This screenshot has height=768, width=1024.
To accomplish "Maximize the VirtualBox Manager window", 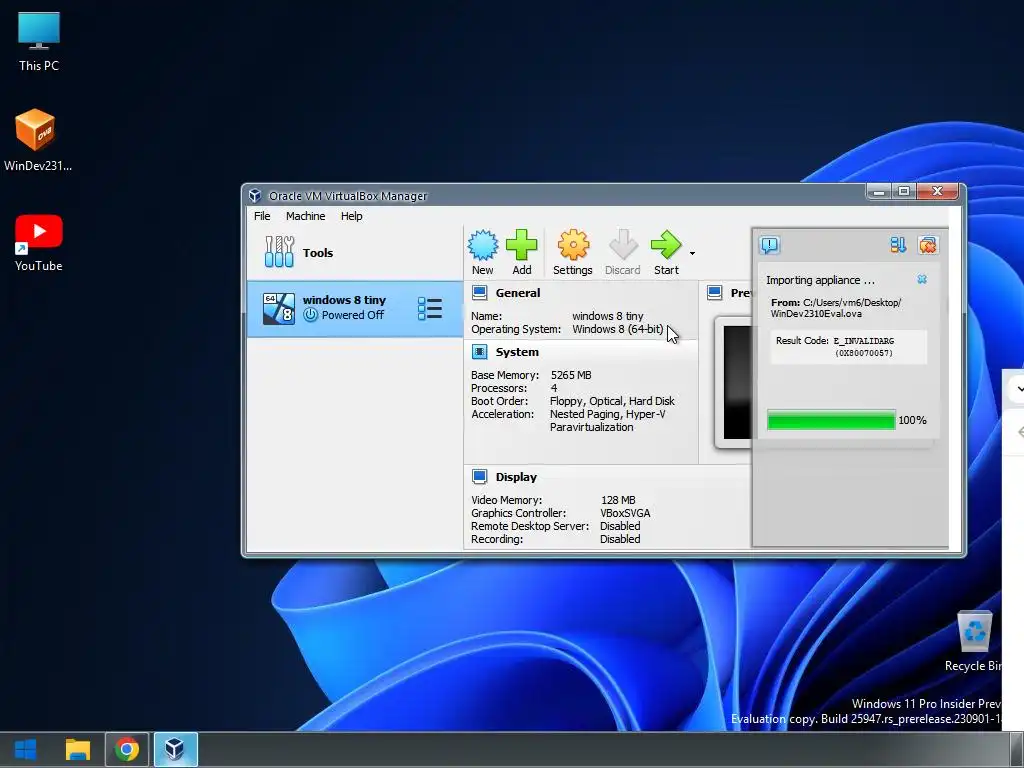I will (904, 191).
